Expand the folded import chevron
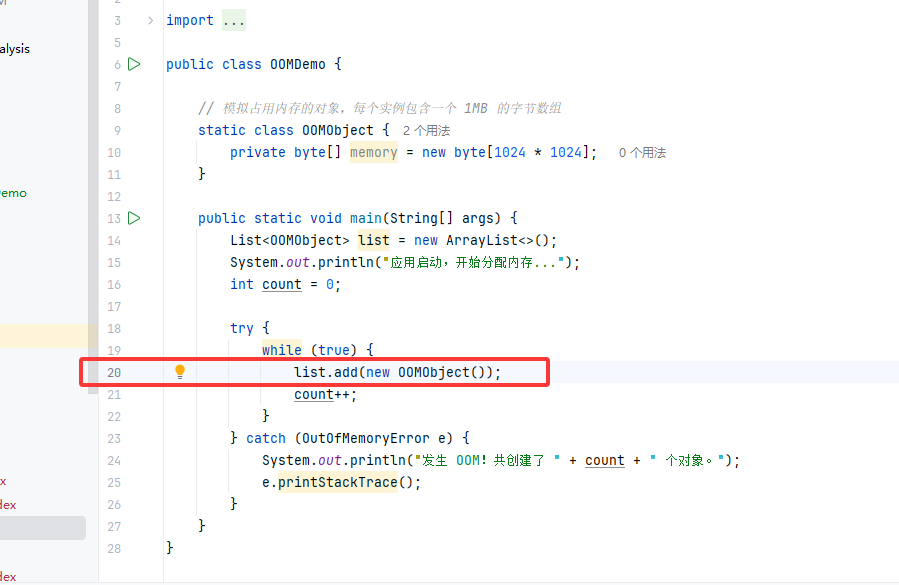 [150, 20]
